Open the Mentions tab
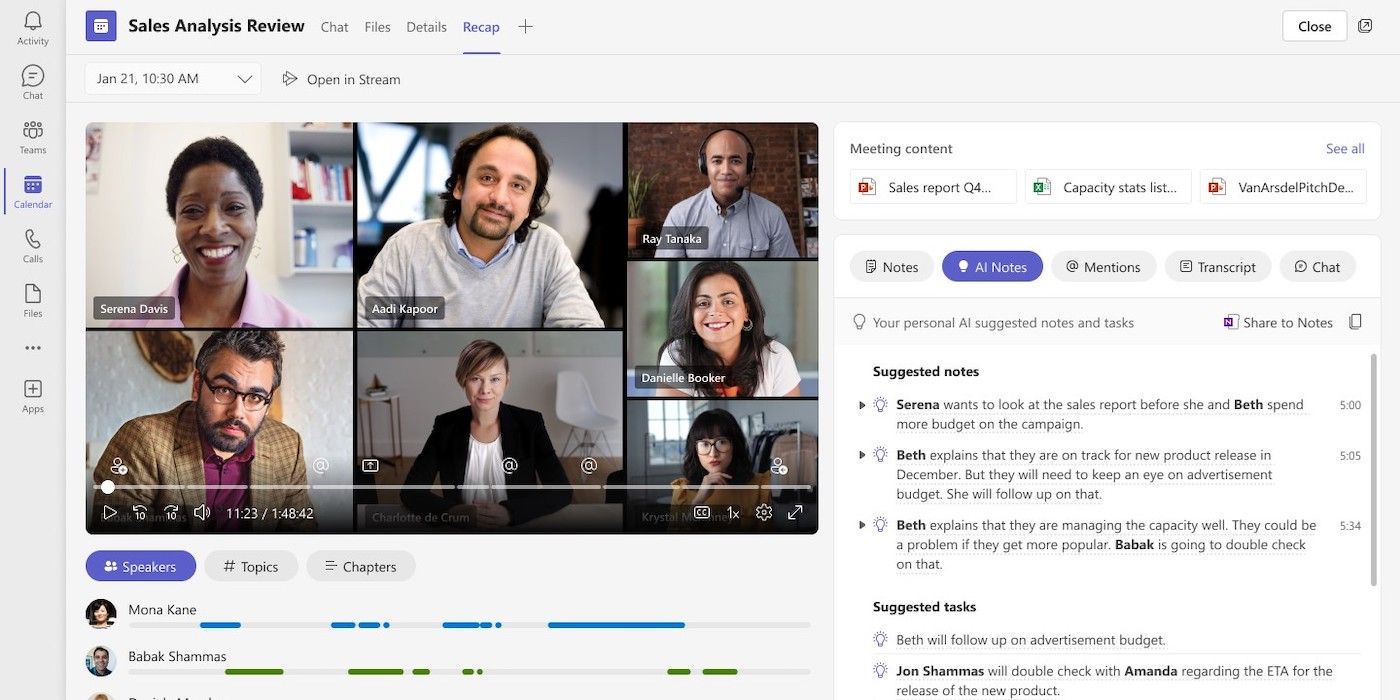 [x=1103, y=266]
